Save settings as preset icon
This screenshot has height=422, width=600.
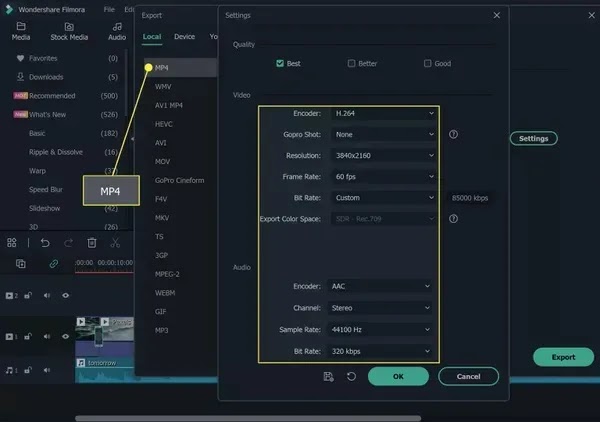point(328,376)
